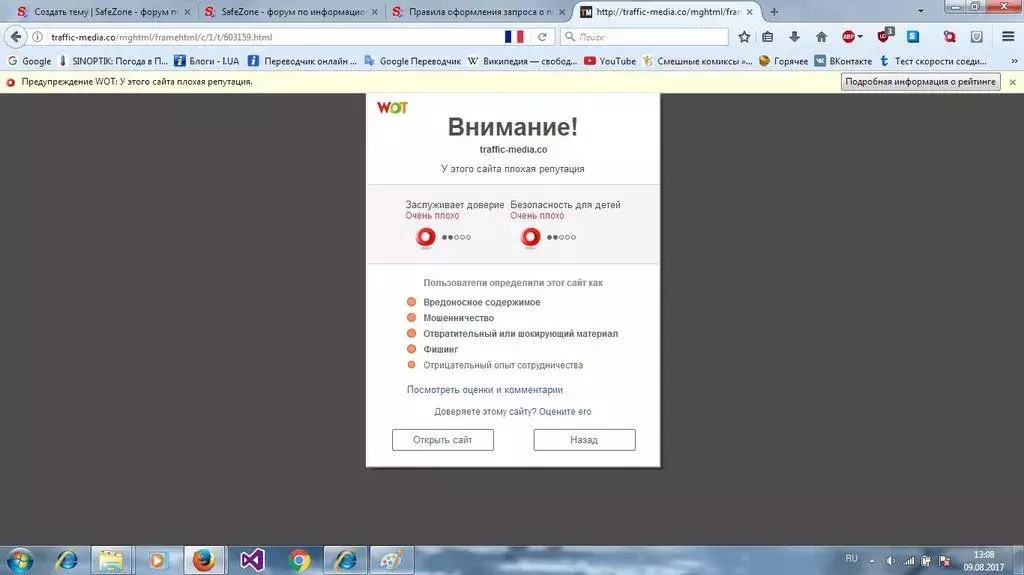This screenshot has height=575, width=1024.
Task: Click the WOT logo in warning dialog
Action: [392, 107]
